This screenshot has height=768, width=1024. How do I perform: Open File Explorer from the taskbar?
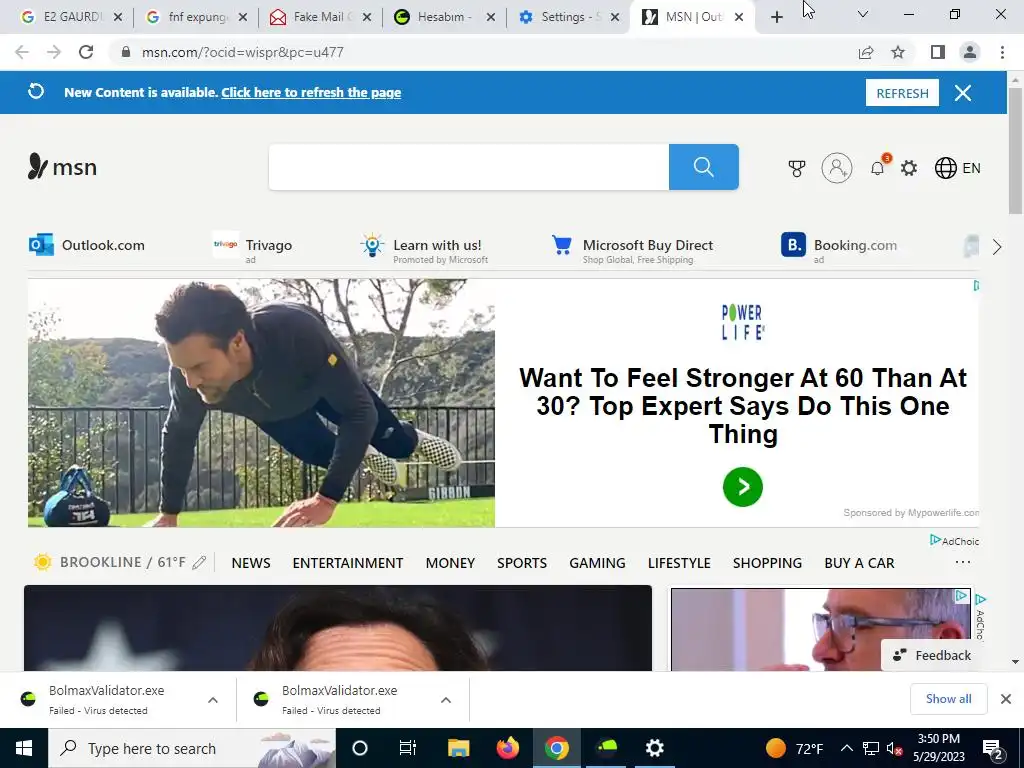pos(458,748)
